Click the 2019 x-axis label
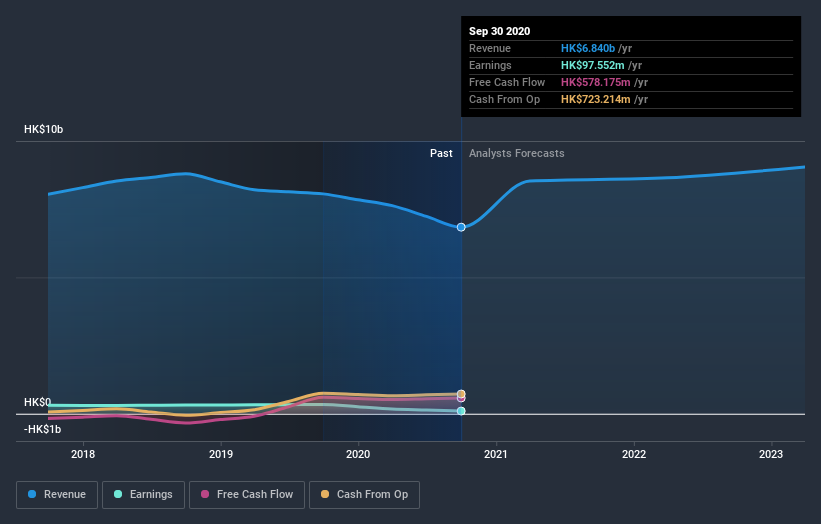Image resolution: width=821 pixels, height=524 pixels. [221, 454]
